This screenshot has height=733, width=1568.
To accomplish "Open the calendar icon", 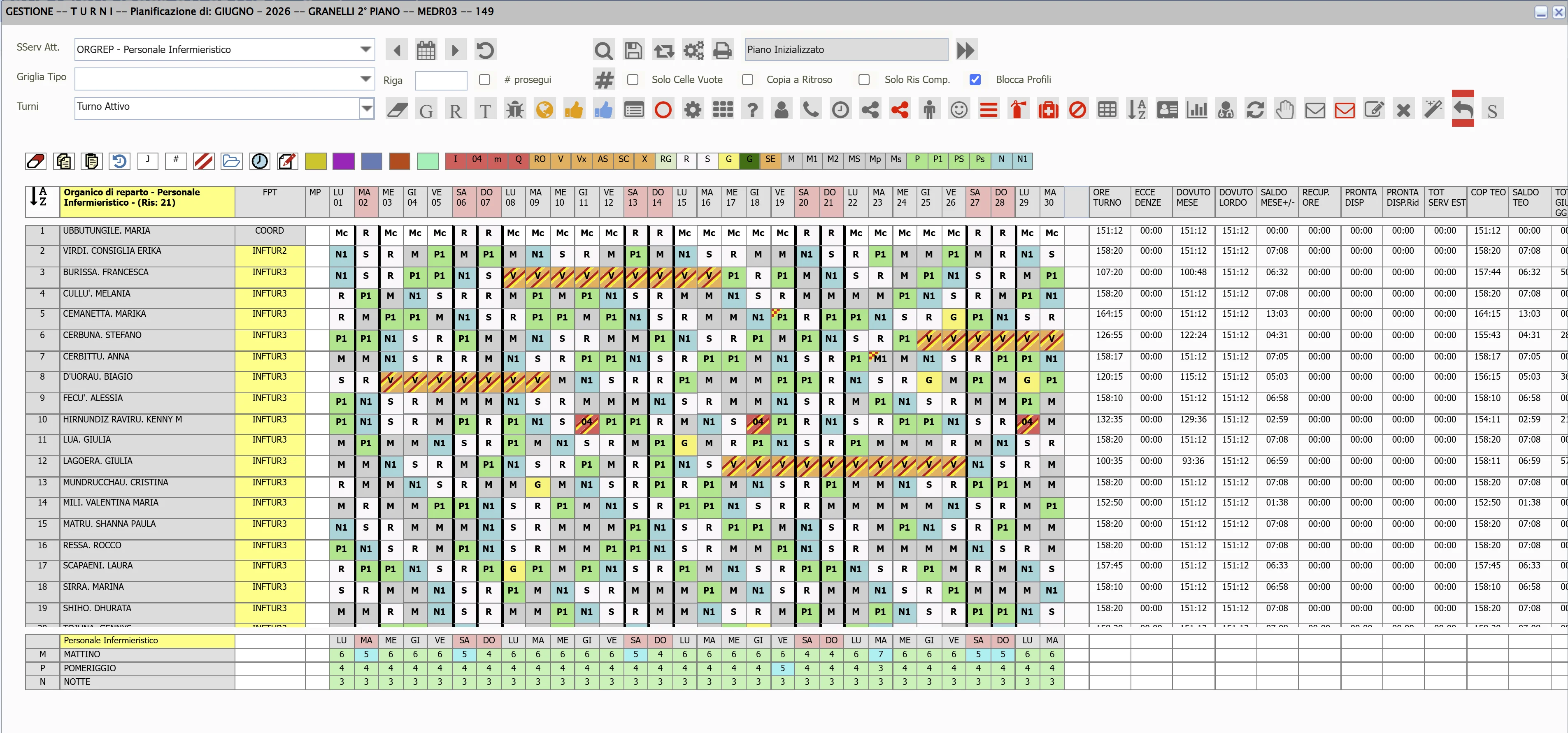I will 426,50.
